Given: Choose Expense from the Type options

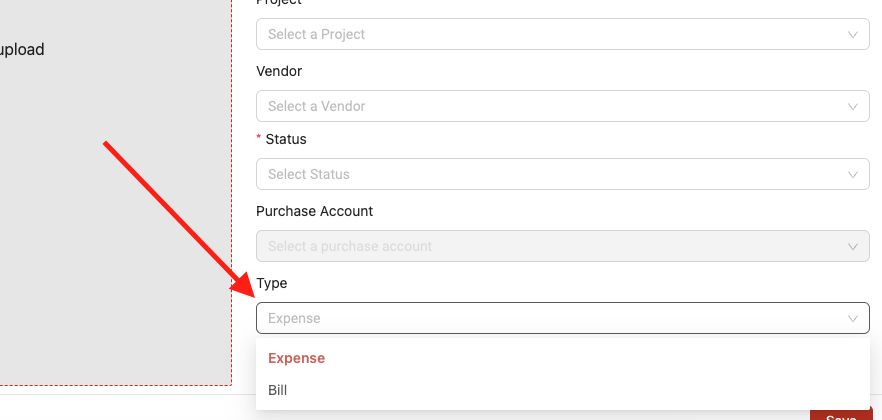Looking at the screenshot, I should point(562,358).
